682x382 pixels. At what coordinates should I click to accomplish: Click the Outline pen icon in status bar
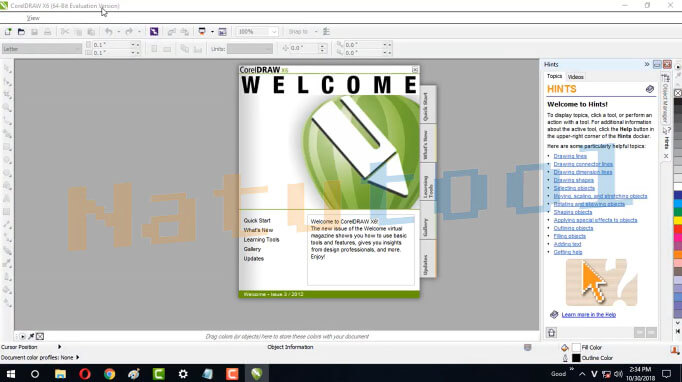565,358
